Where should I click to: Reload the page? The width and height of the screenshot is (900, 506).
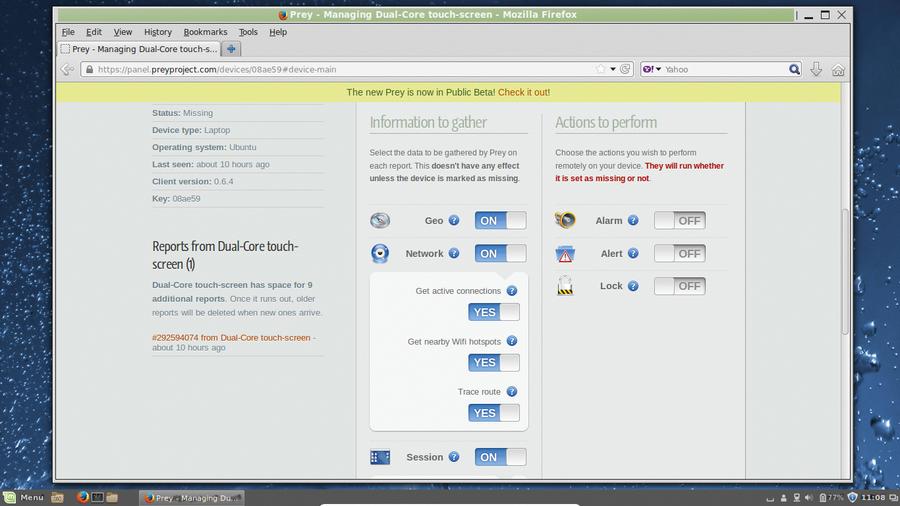click(625, 69)
